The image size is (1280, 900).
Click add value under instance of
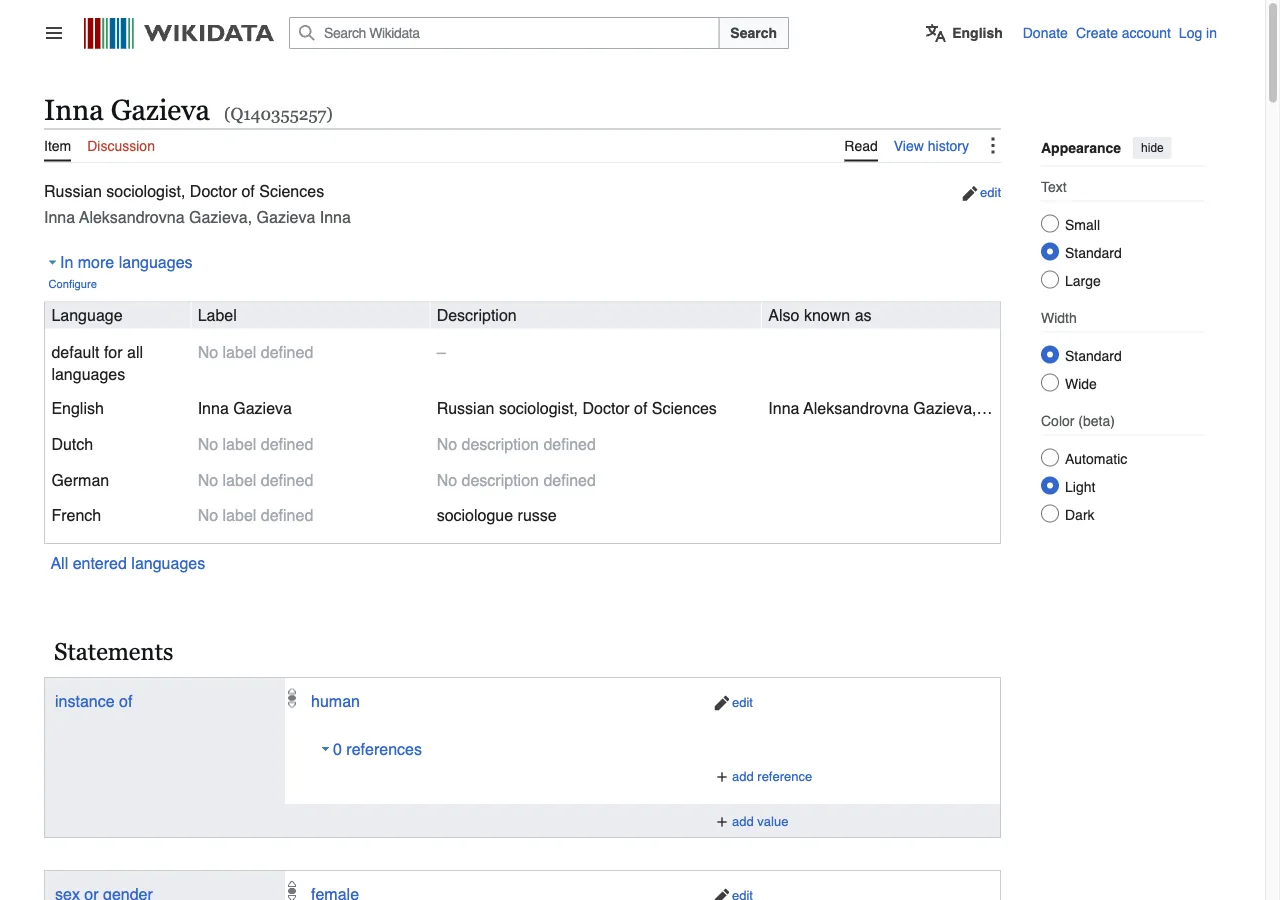(752, 821)
